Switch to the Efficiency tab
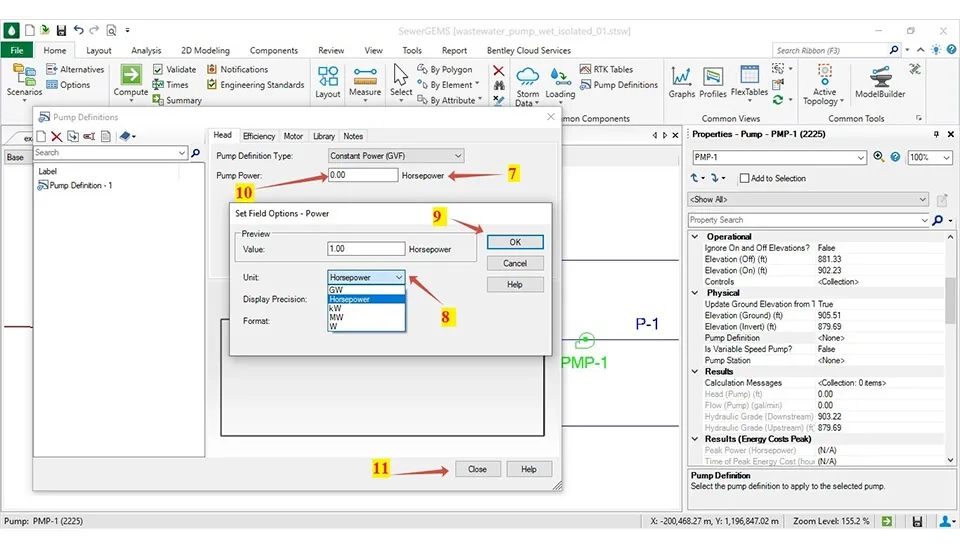960x548 pixels. click(x=258, y=136)
